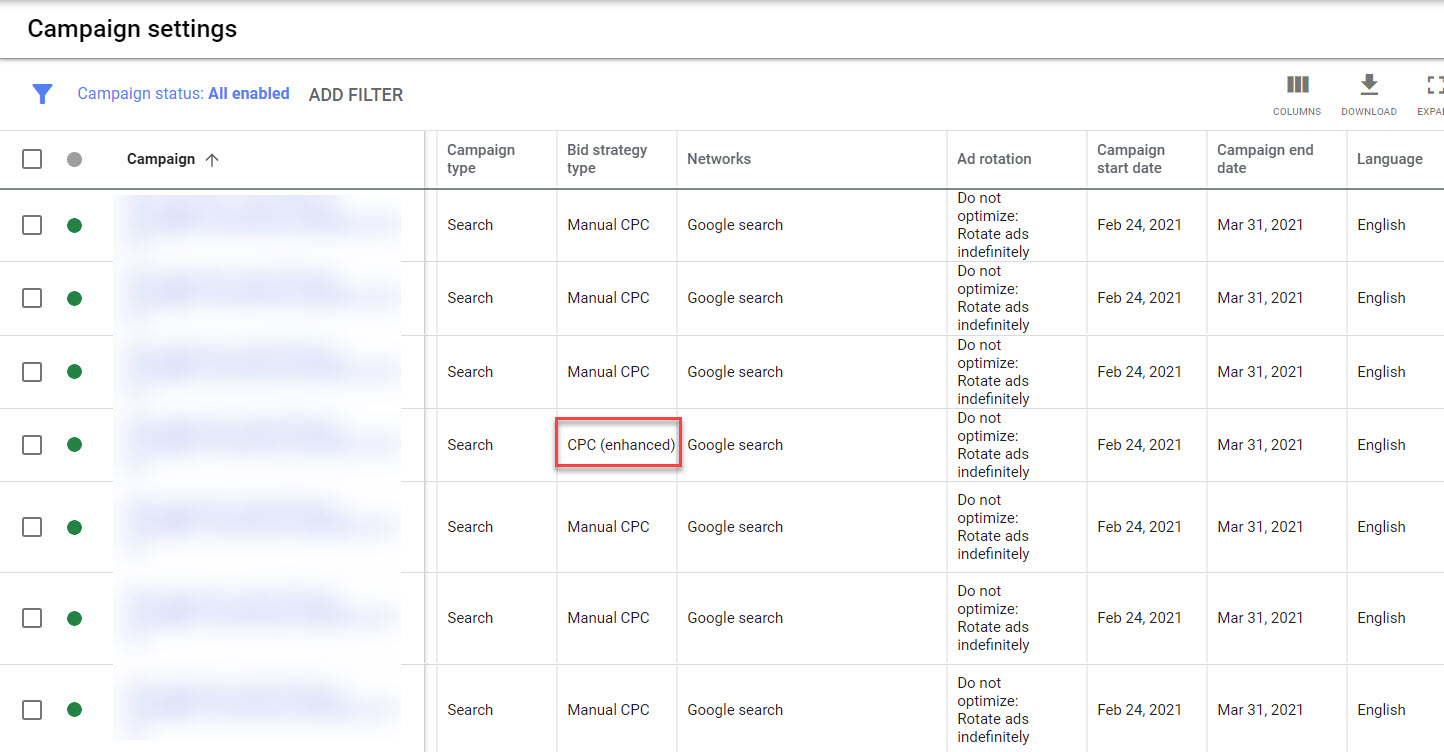Click the gray status dot in header

[74, 159]
